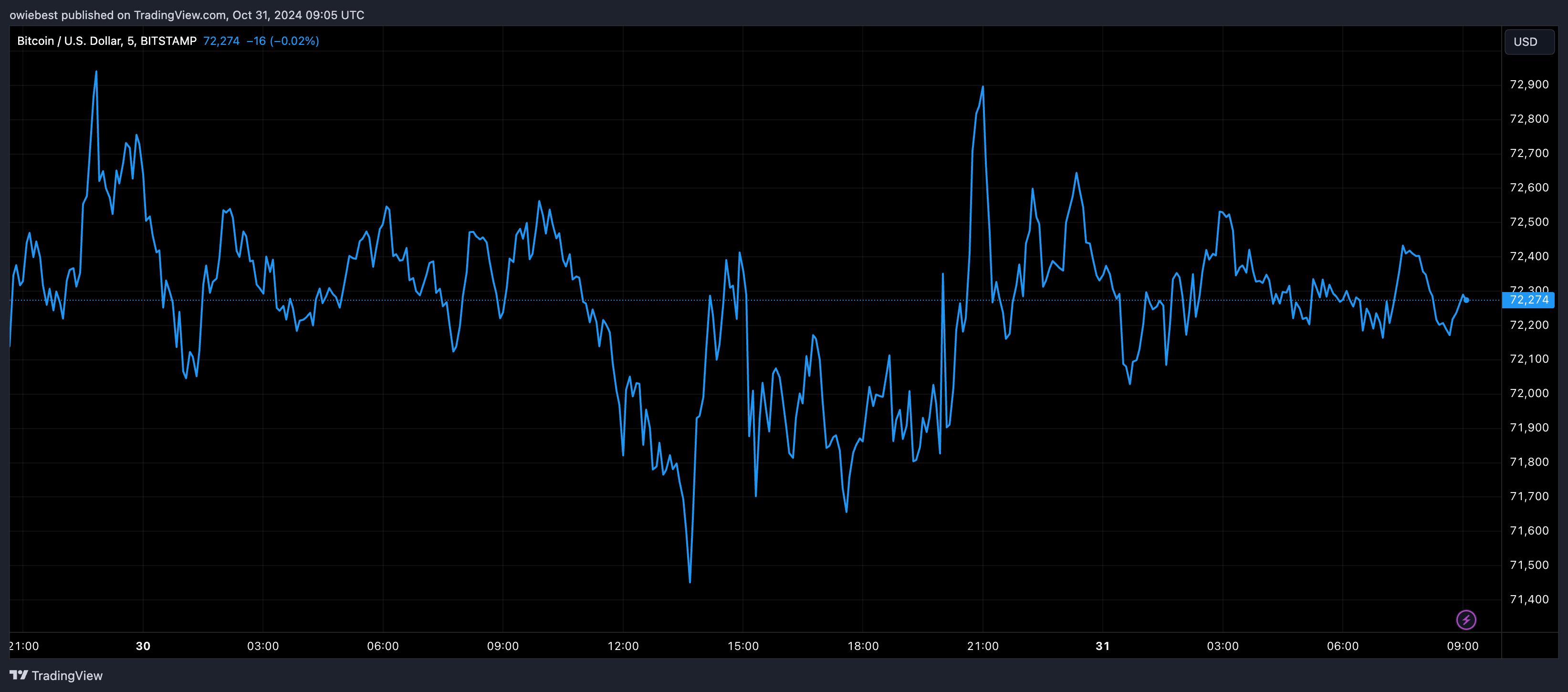1568x692 pixels.
Task: Click the owiebest publisher link
Action: click(34, 15)
